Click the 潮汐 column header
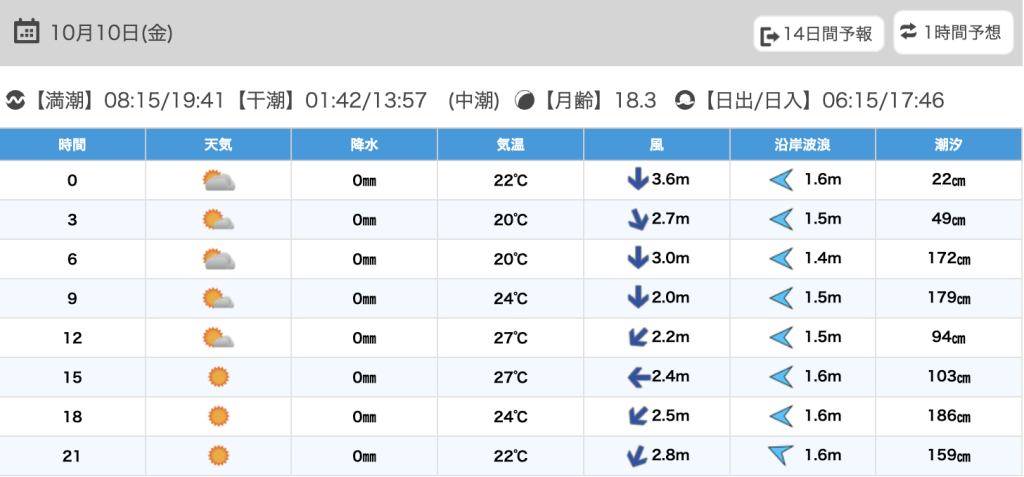This screenshot has width=1024, height=477. click(949, 145)
